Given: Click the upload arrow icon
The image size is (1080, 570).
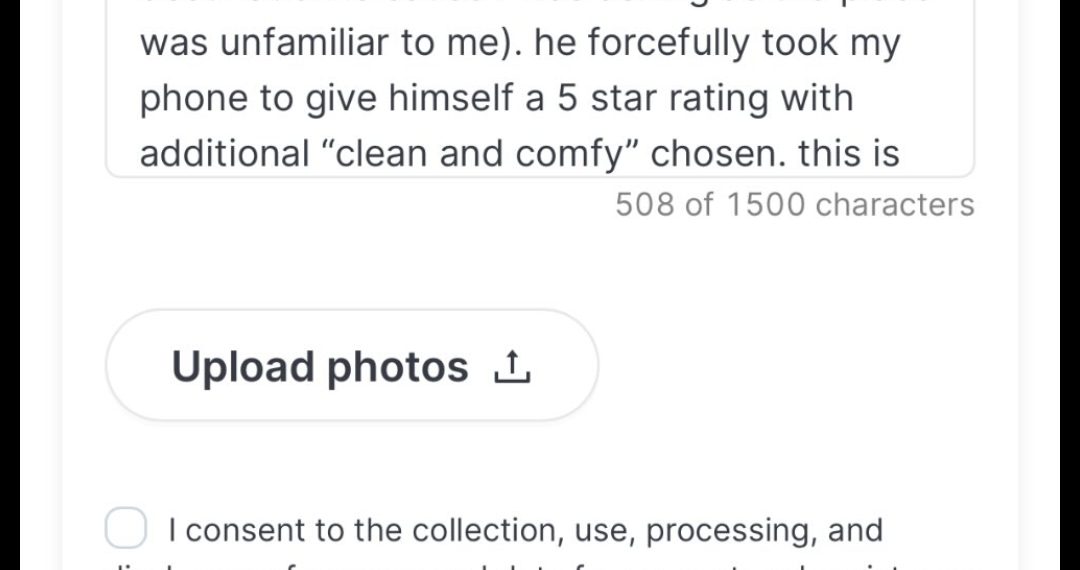Looking at the screenshot, I should [511, 368].
